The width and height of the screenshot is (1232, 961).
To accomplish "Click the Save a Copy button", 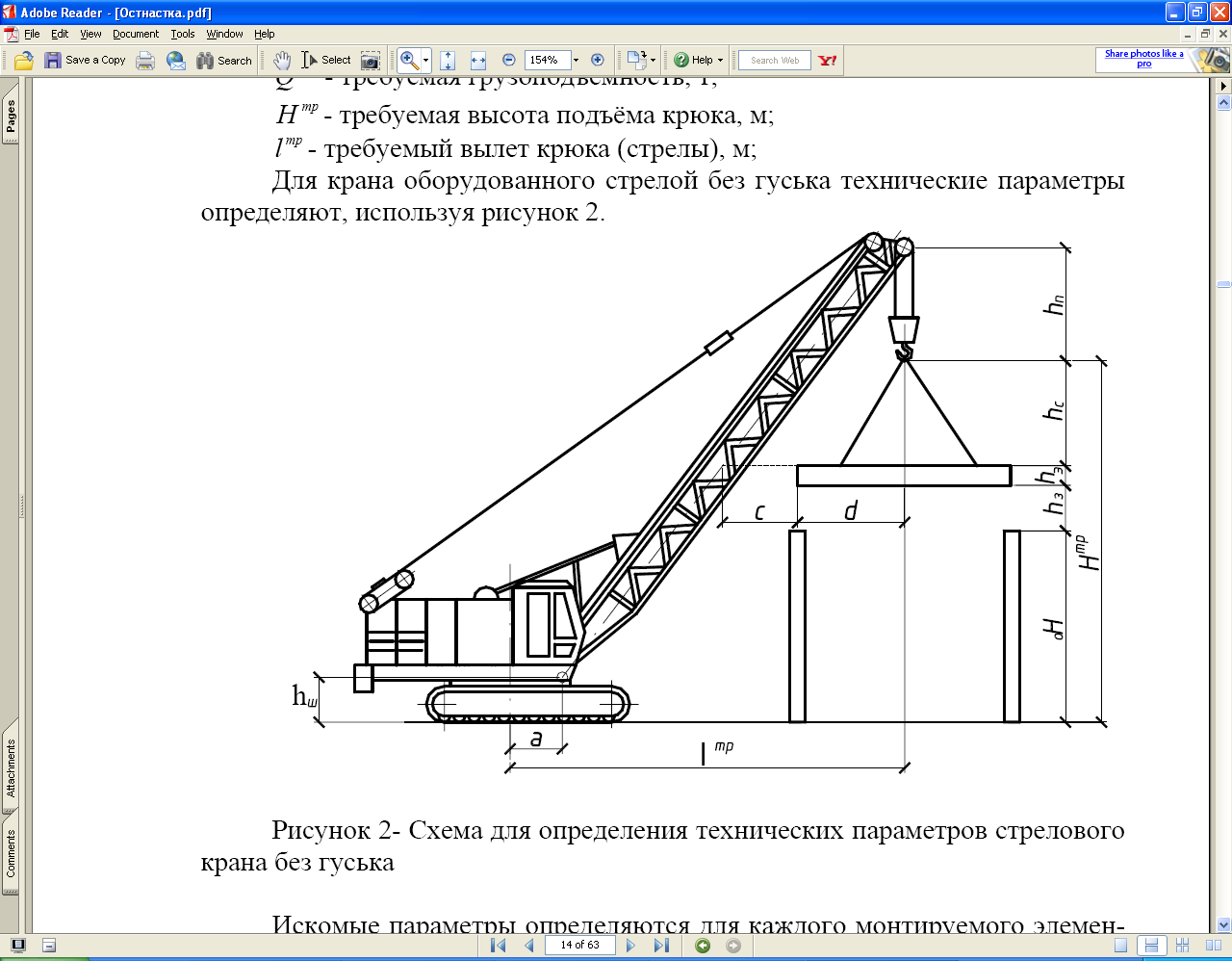I will (x=85, y=61).
